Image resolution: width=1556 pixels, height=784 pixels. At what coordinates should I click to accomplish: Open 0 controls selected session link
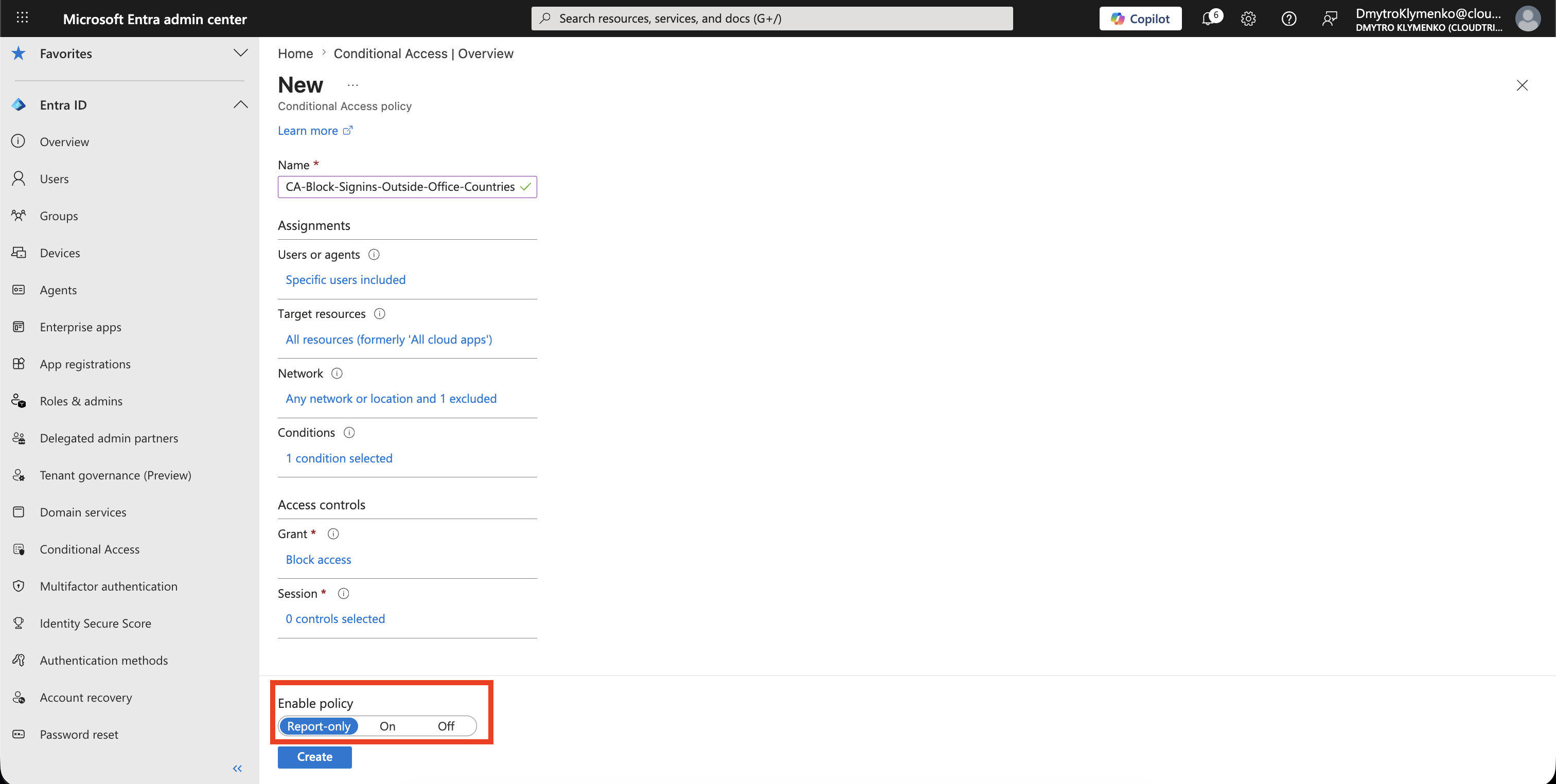coord(335,619)
